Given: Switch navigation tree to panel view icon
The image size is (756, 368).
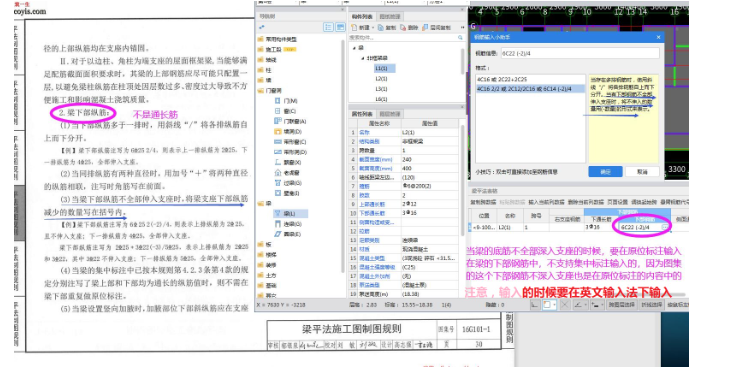Looking at the screenshot, I should [340, 27].
